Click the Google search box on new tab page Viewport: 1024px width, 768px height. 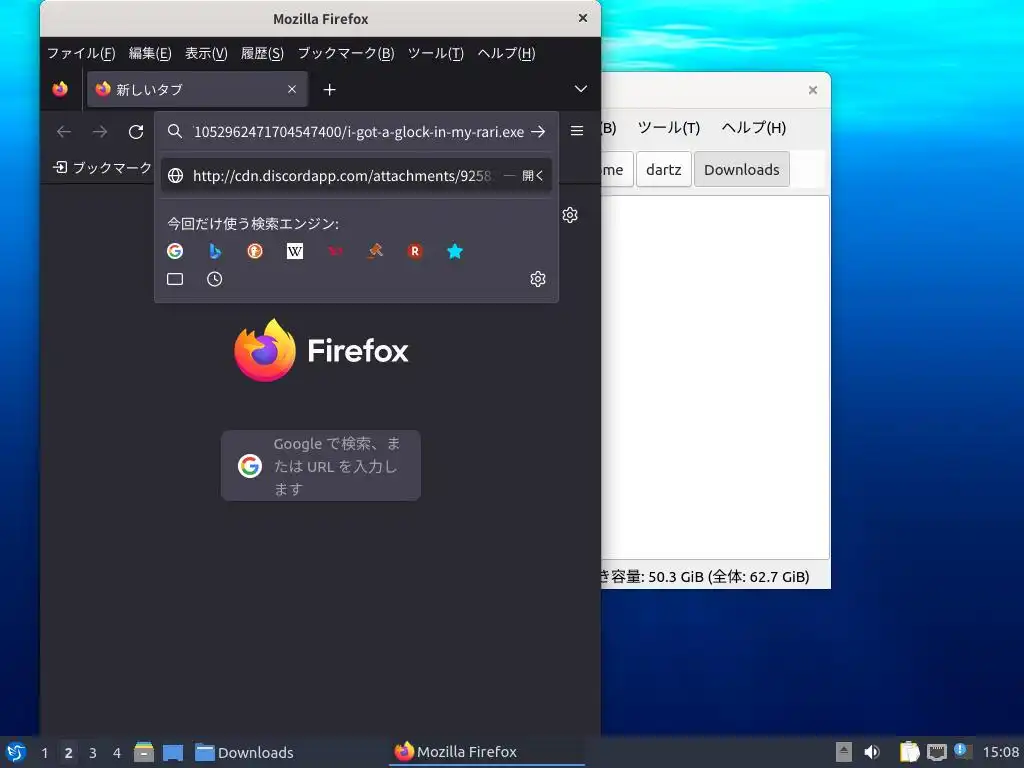[x=321, y=466]
